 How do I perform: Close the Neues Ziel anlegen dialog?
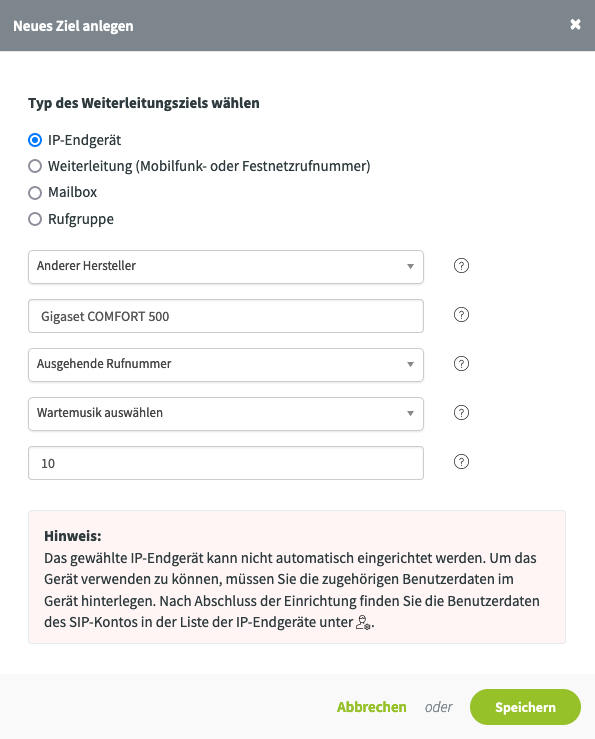575,25
